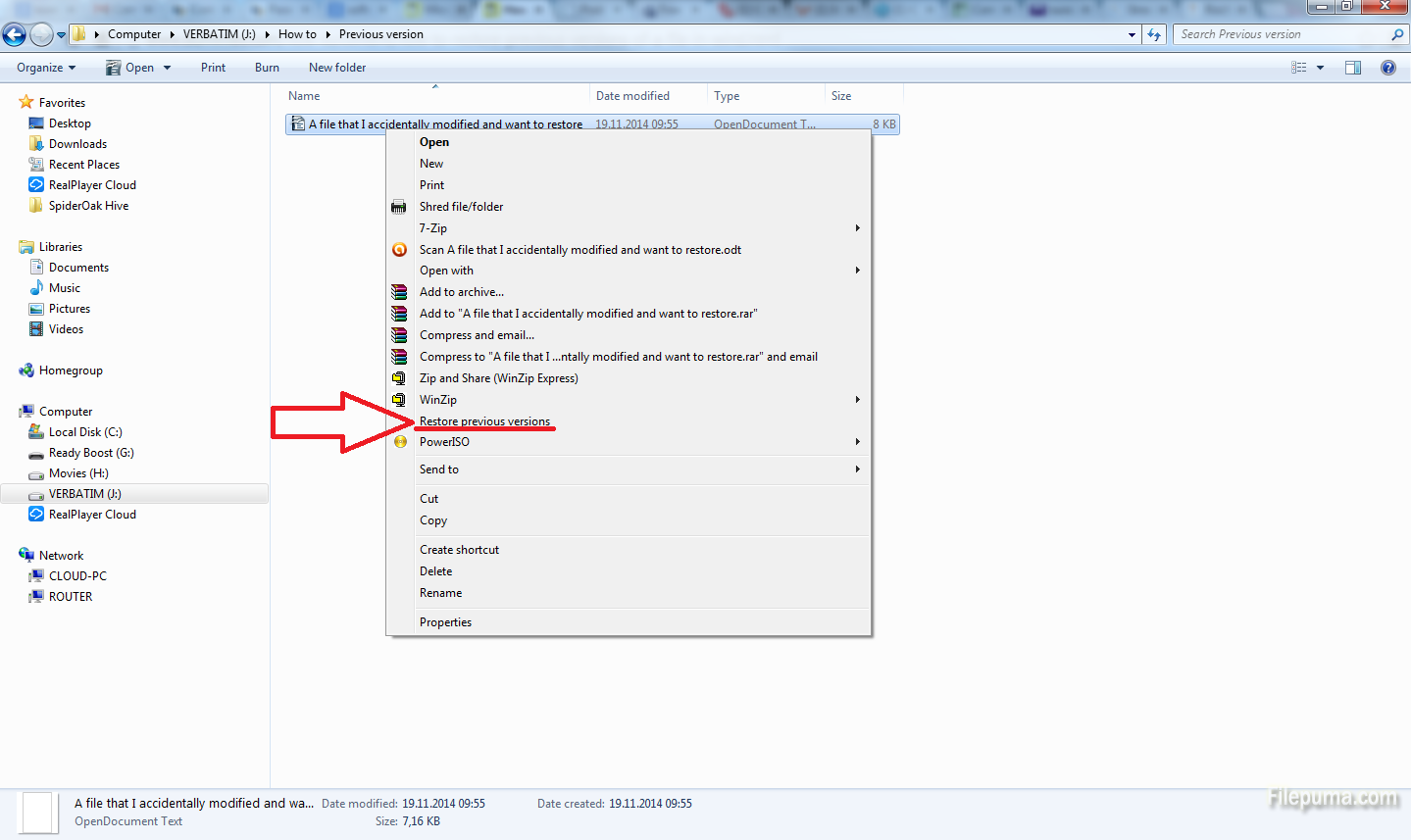1411x840 pixels.
Task: Choose Compress and email... entry
Action: [629, 335]
